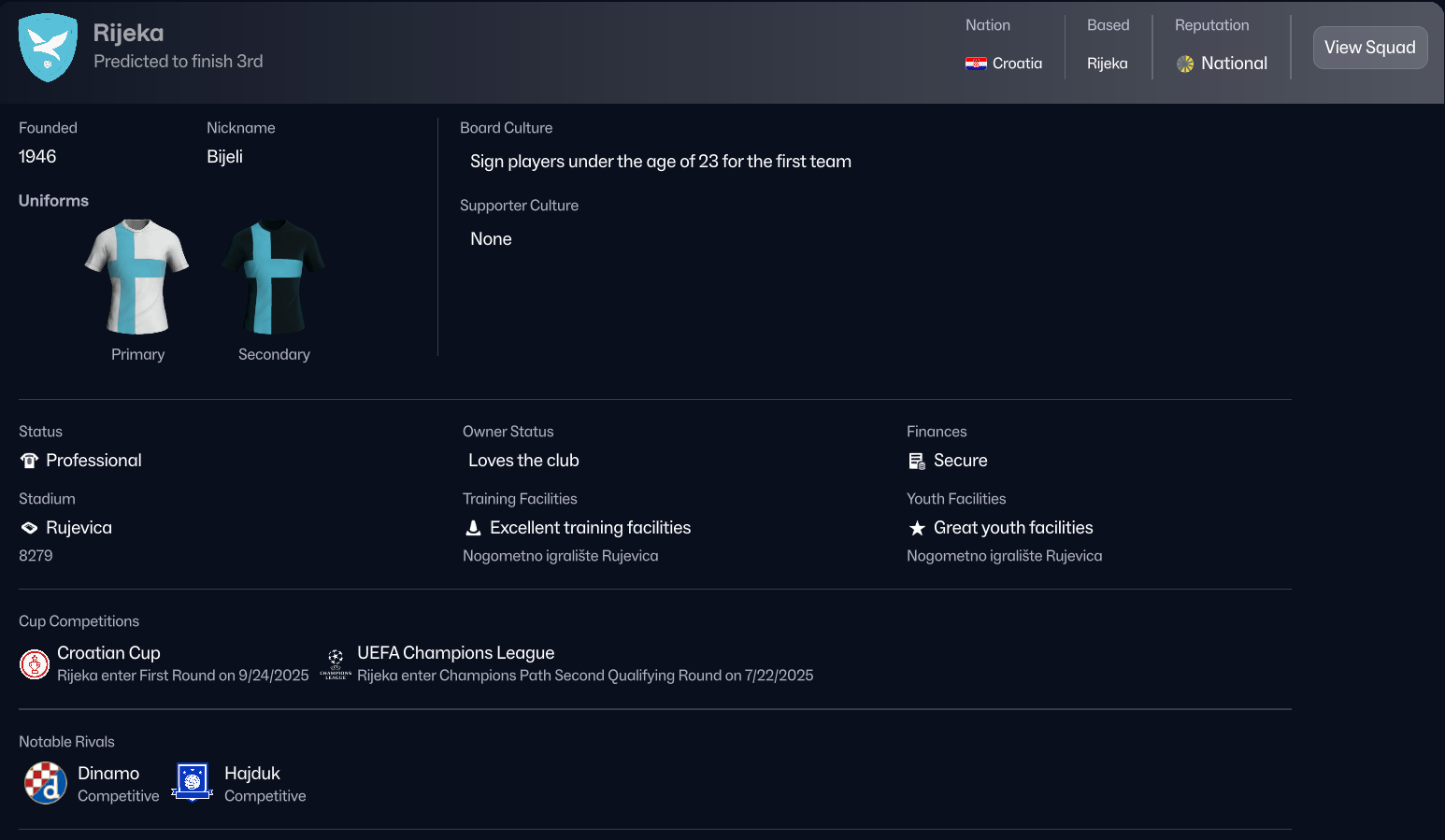Click the National reputation badge icon

(x=1185, y=64)
